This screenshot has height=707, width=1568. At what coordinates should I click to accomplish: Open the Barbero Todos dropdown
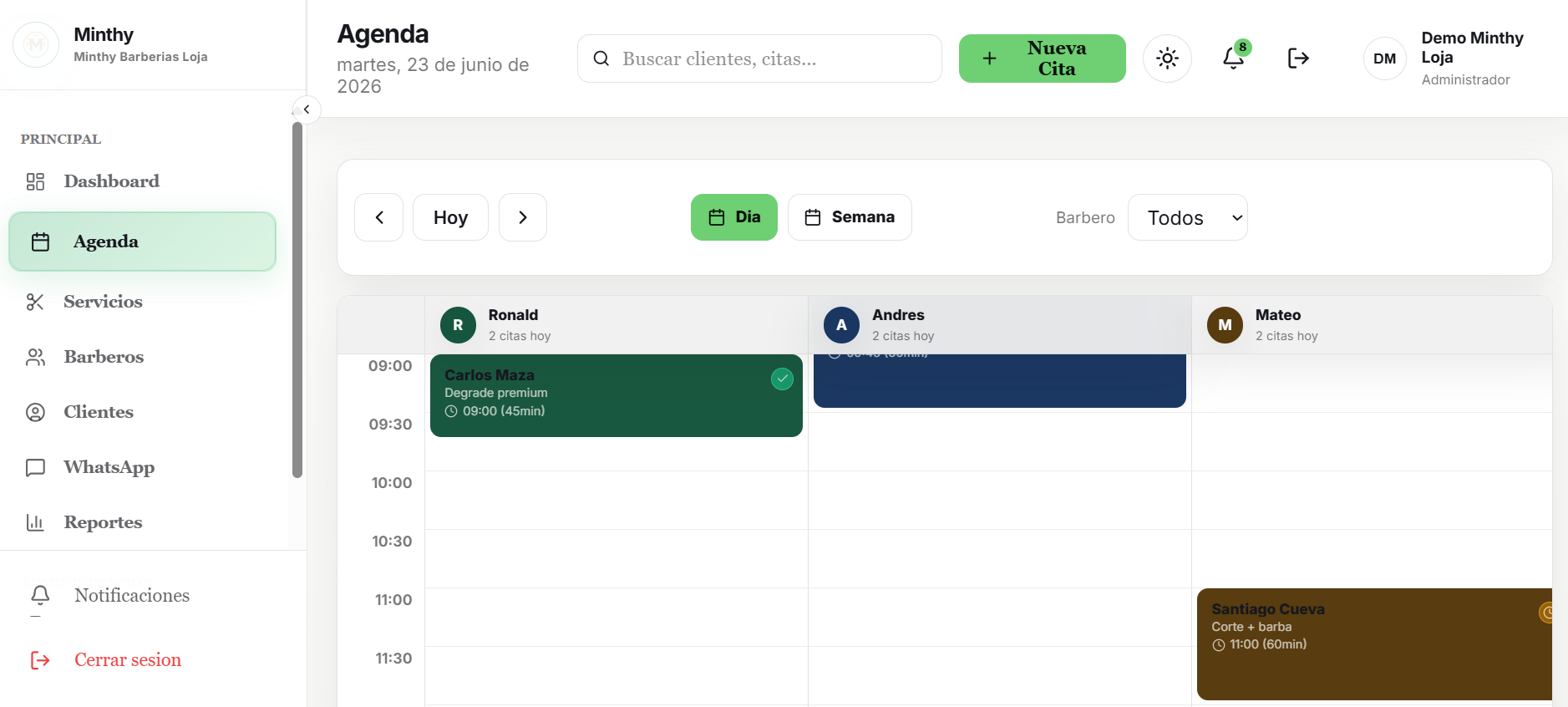coord(1187,217)
